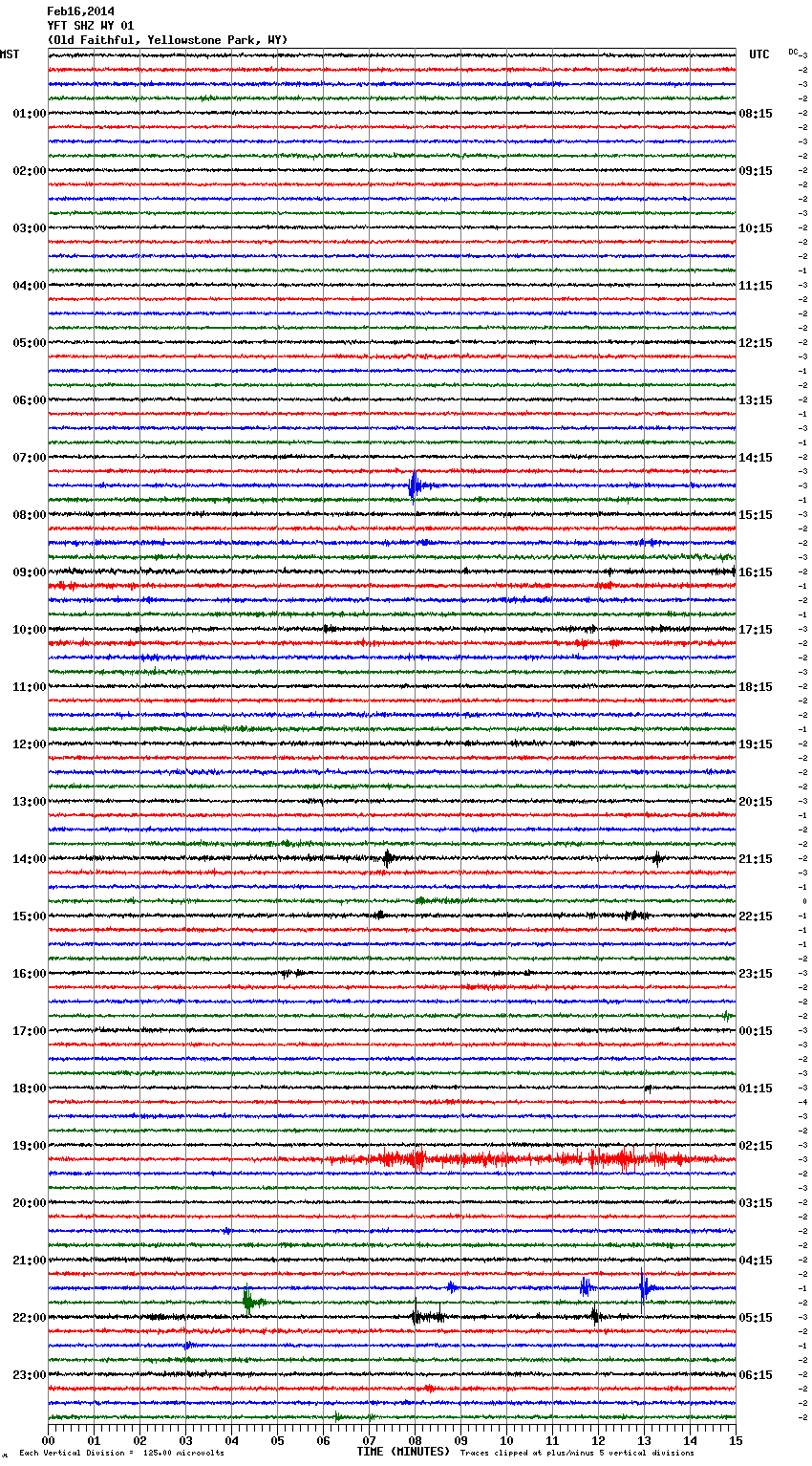Click the 04:15 UTC time label
Image resolution: width=812 pixels, height=1466 pixels.
756,1261
